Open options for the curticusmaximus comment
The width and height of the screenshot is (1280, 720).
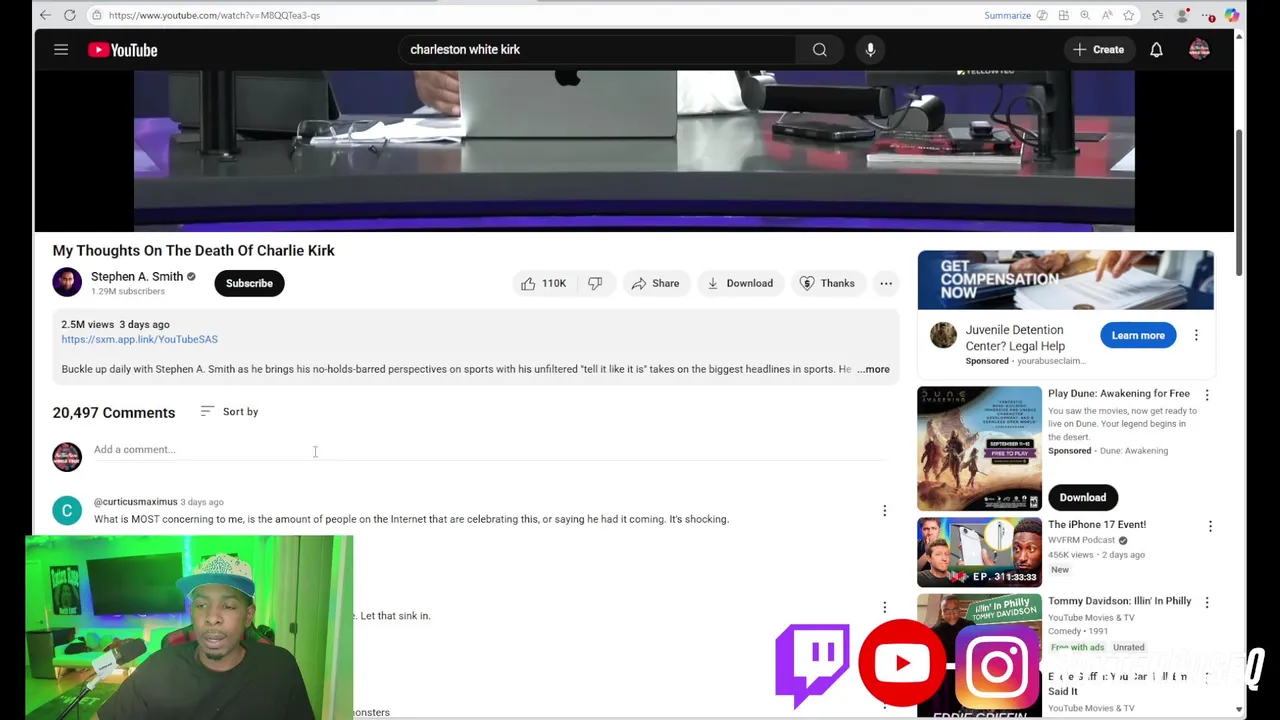coord(884,511)
